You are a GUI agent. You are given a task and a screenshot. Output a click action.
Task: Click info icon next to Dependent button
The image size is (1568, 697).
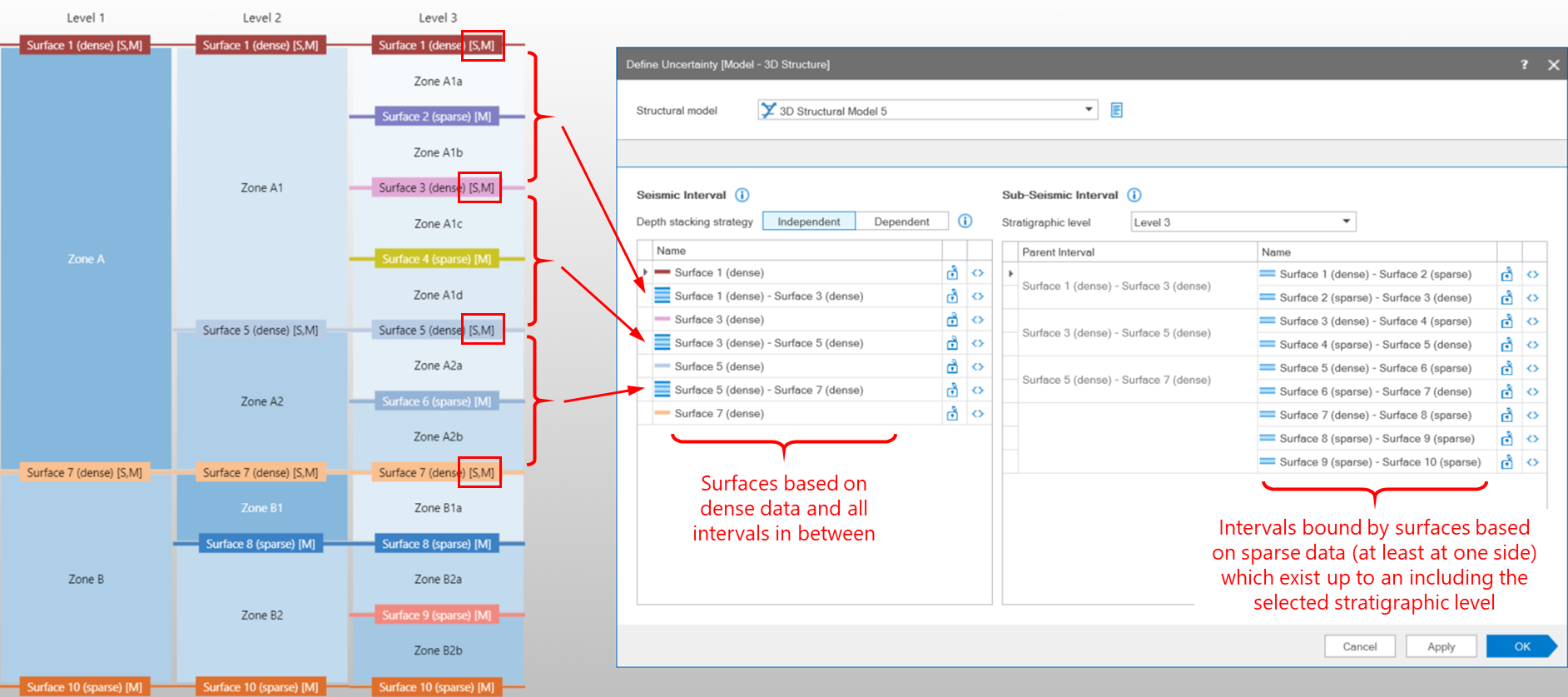[x=965, y=221]
